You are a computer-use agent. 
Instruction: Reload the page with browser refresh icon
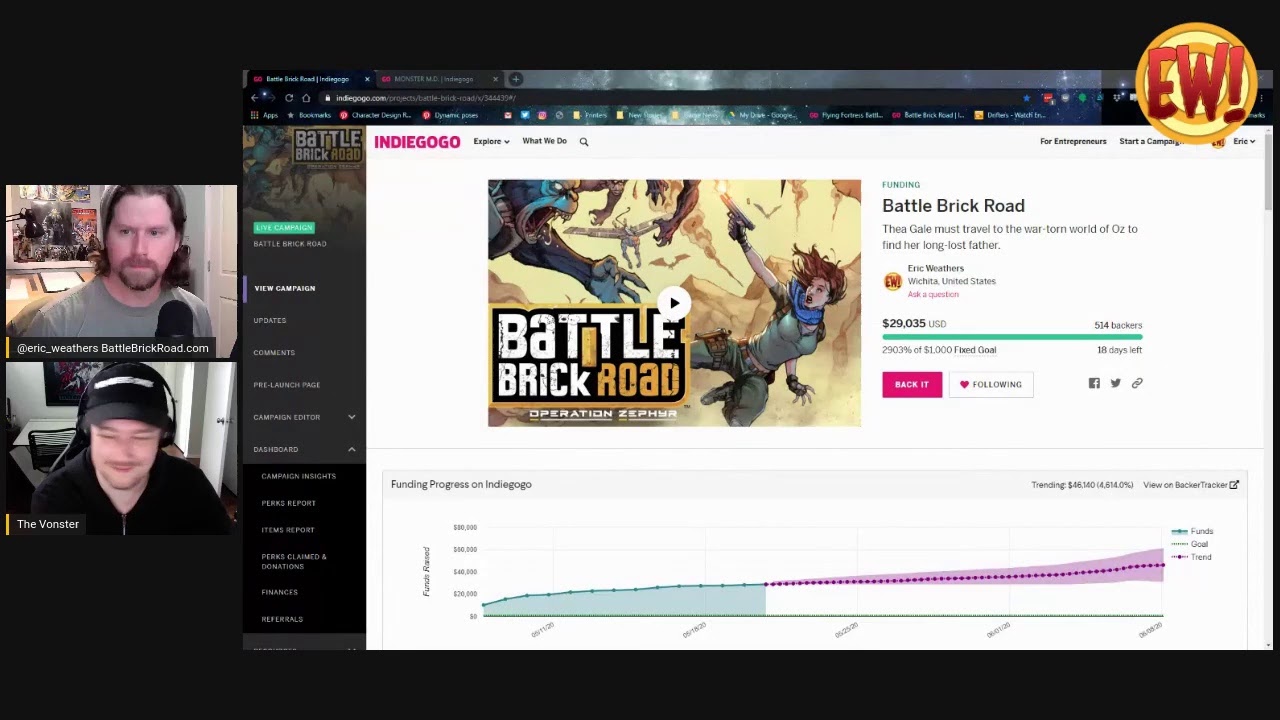(289, 98)
